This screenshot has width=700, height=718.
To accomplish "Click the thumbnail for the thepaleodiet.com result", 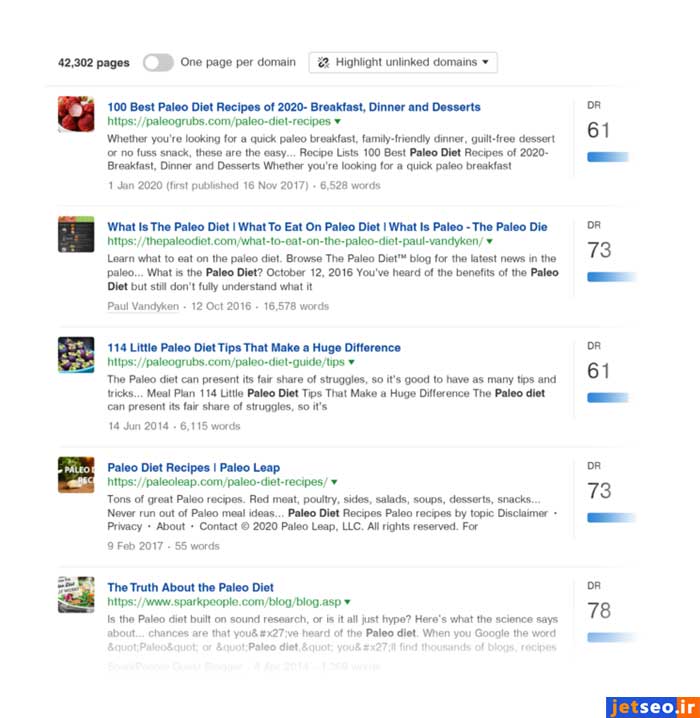I will click(x=76, y=234).
